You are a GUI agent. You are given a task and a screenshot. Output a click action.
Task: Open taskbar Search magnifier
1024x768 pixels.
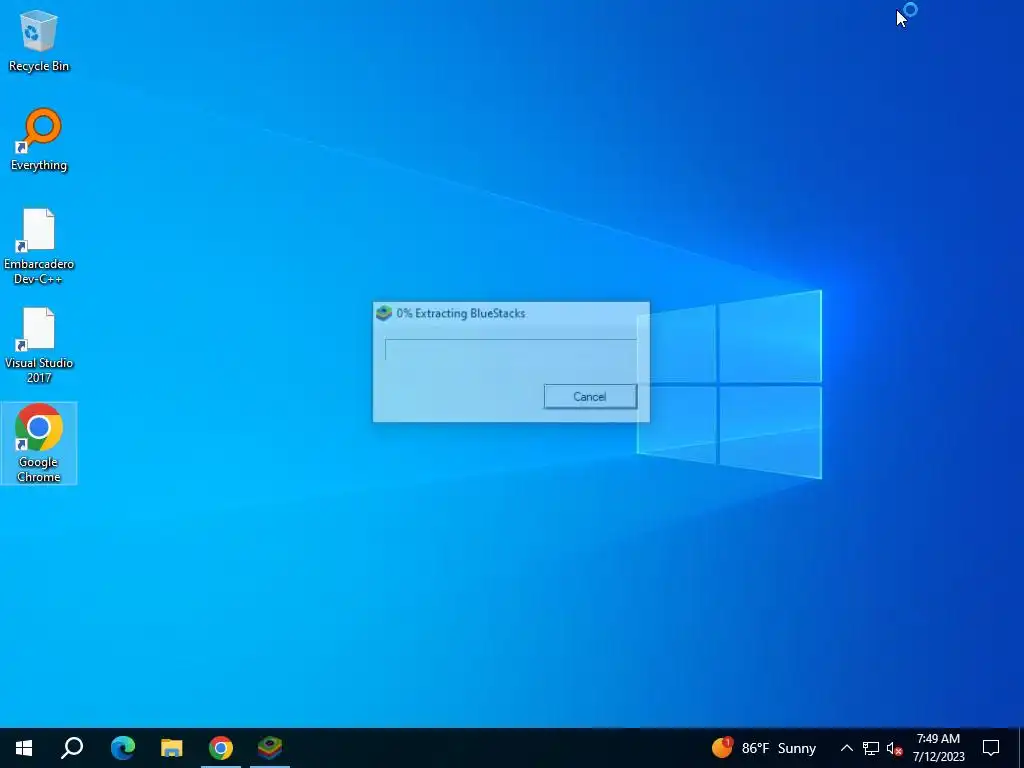tap(72, 748)
